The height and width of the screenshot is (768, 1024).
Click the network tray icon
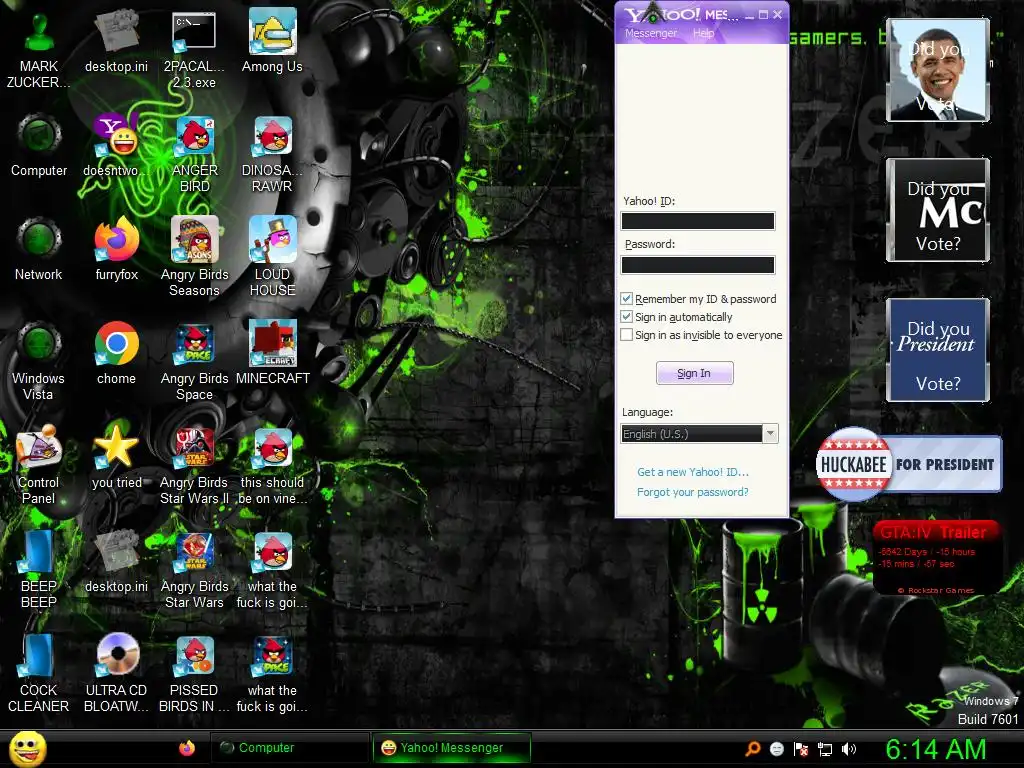pos(825,749)
